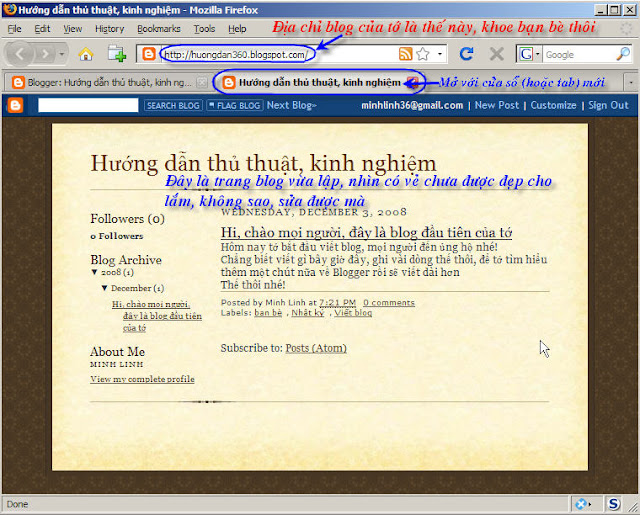
Task: Click the minhlinh36@gmail.com account link
Action: [412, 105]
